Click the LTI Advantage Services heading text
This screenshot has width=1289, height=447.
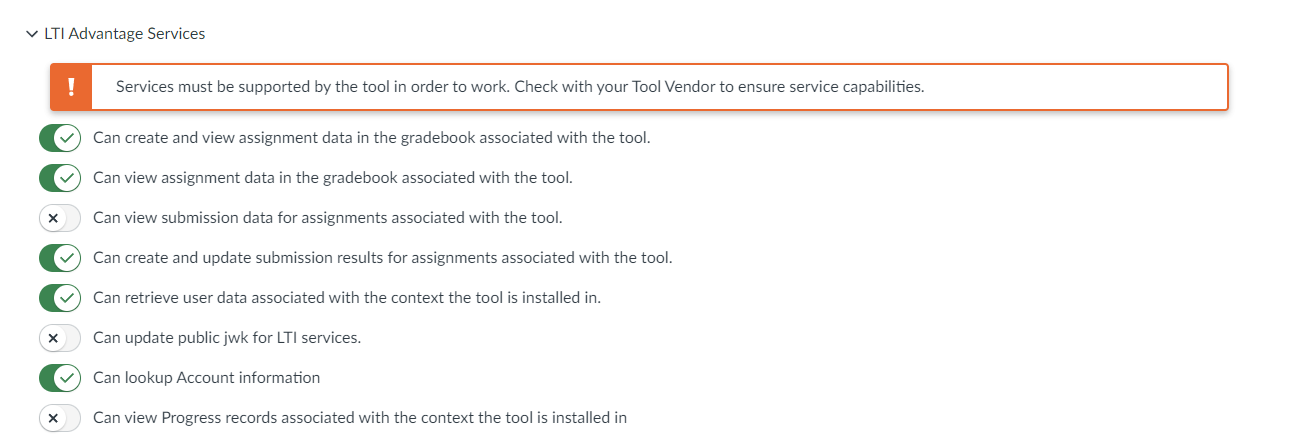point(125,34)
